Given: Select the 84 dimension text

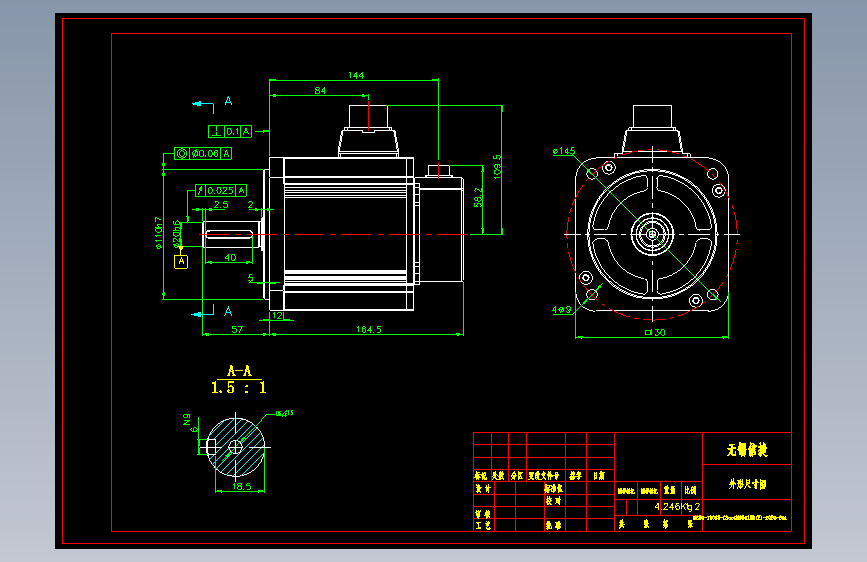Looking at the screenshot, I should (320, 90).
